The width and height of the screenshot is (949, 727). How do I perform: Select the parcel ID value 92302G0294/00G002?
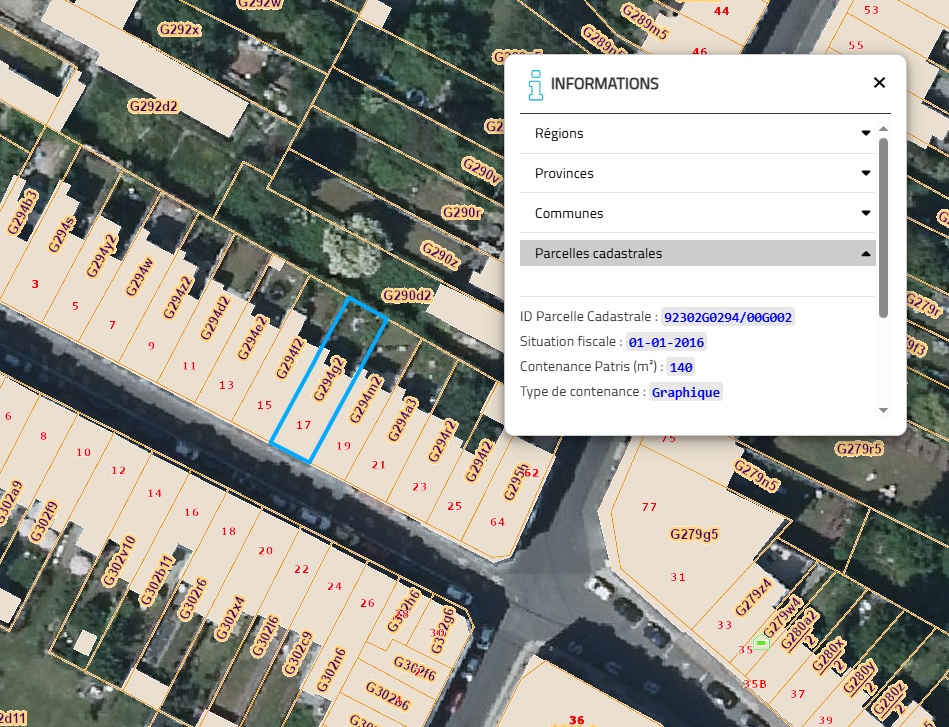coord(728,317)
